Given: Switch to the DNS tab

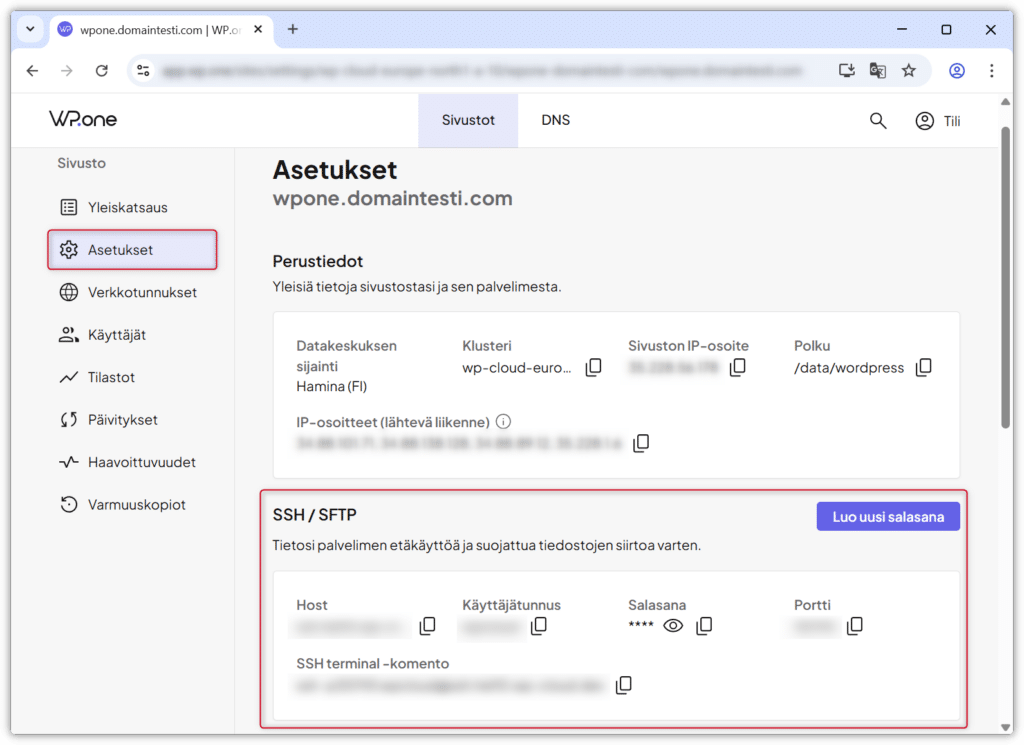Looking at the screenshot, I should tap(555, 121).
